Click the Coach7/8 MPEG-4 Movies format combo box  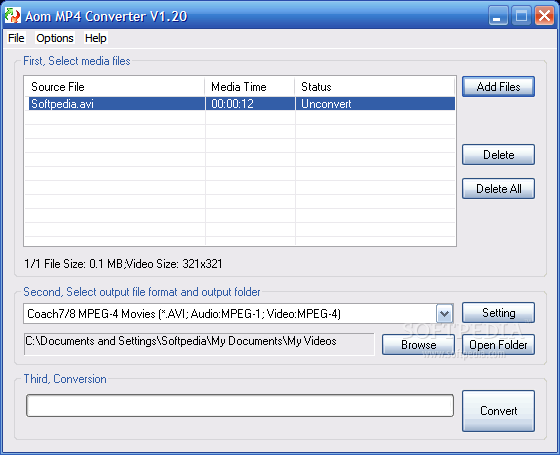(x=238, y=314)
